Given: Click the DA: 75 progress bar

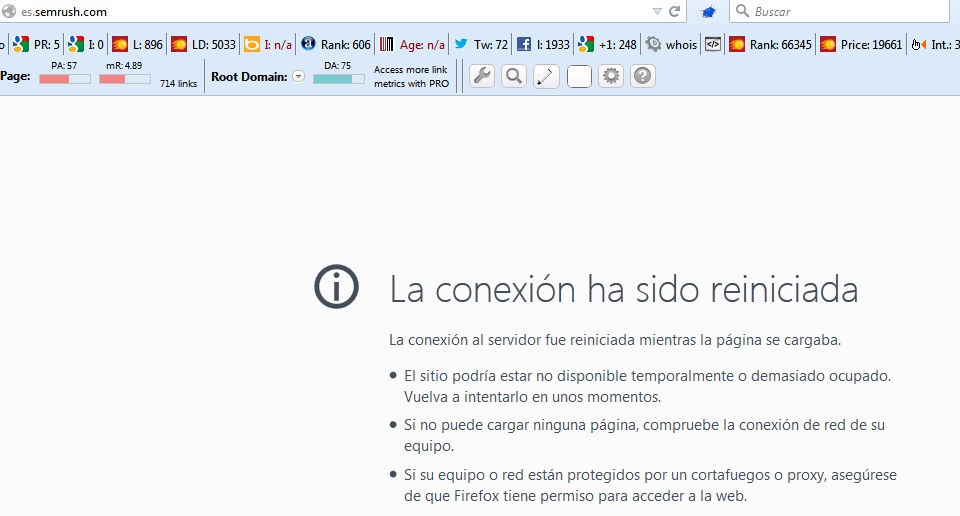Looking at the screenshot, I should (x=338, y=78).
